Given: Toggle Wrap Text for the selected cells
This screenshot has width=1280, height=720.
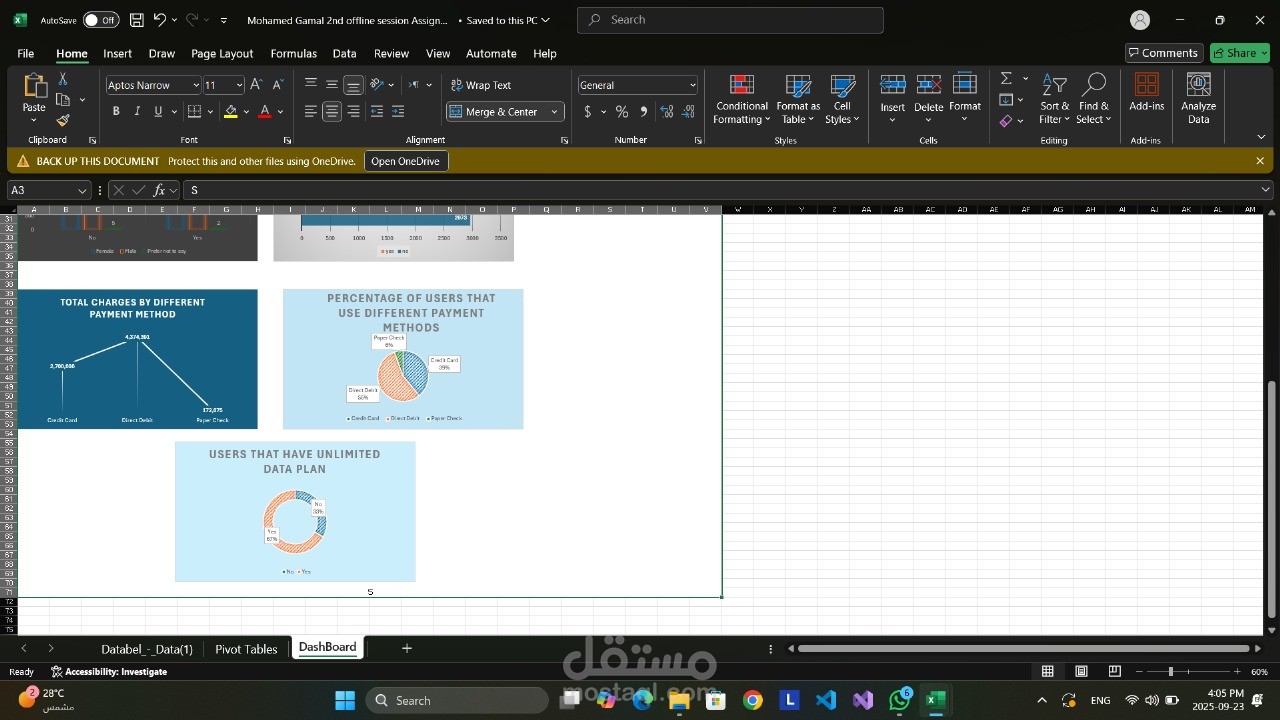Looking at the screenshot, I should point(480,85).
